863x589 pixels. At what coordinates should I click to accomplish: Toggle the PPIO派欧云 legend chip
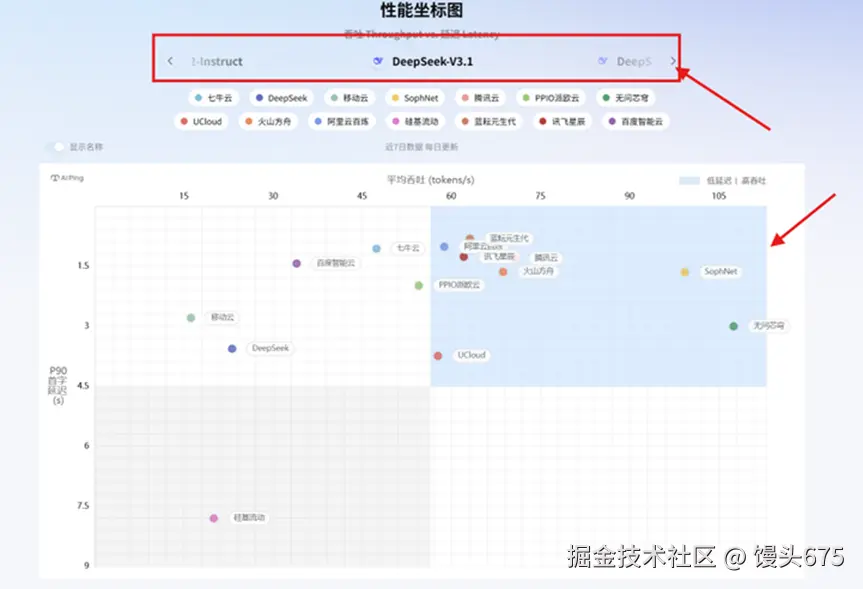click(551, 98)
